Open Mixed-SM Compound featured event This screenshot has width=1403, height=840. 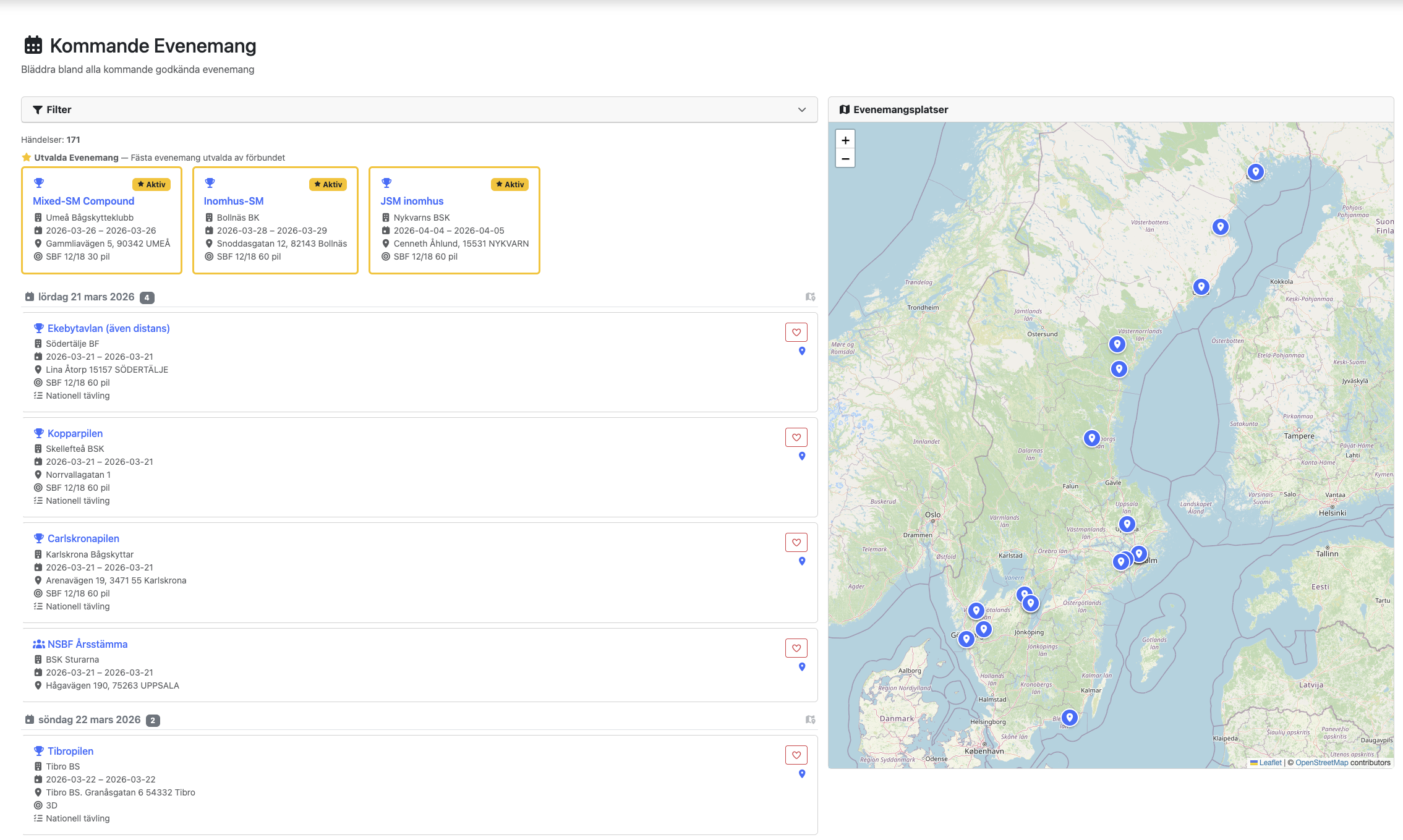pyautogui.click(x=83, y=202)
